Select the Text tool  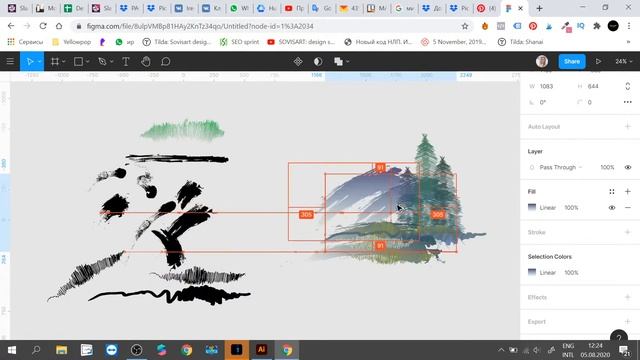click(x=126, y=62)
